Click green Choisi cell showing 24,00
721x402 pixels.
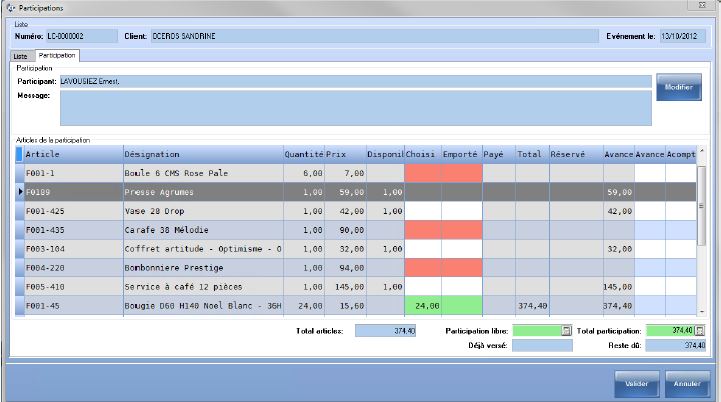coord(422,306)
